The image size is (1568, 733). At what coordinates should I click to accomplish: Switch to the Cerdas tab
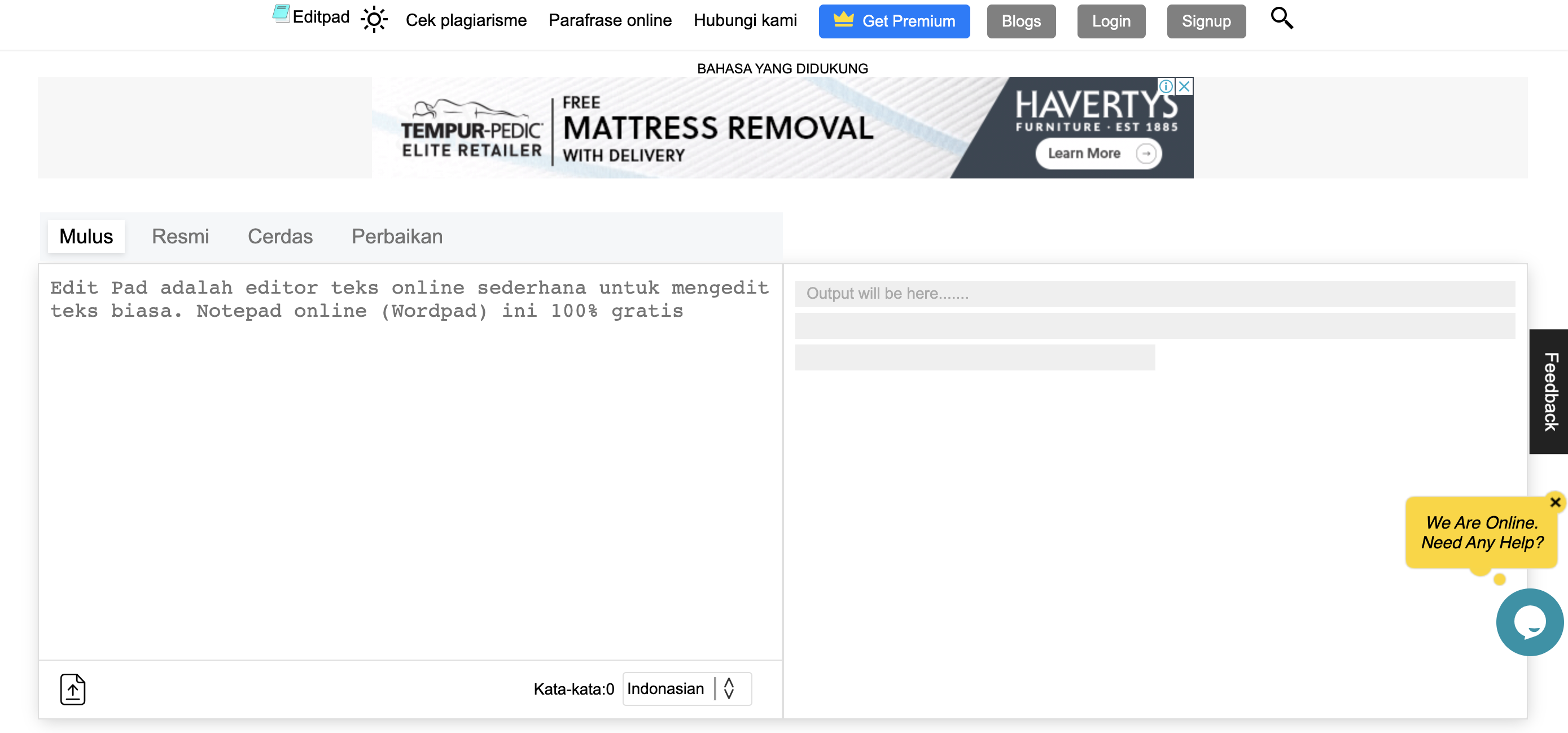280,236
